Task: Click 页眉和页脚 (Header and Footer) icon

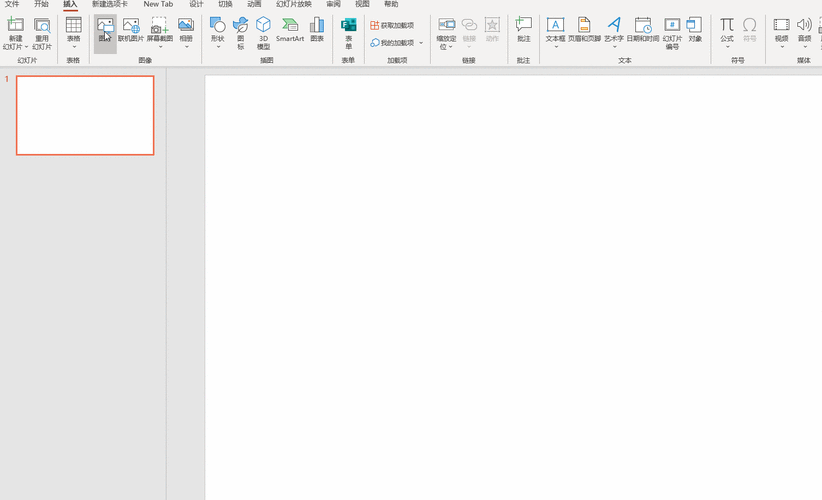Action: [584, 24]
